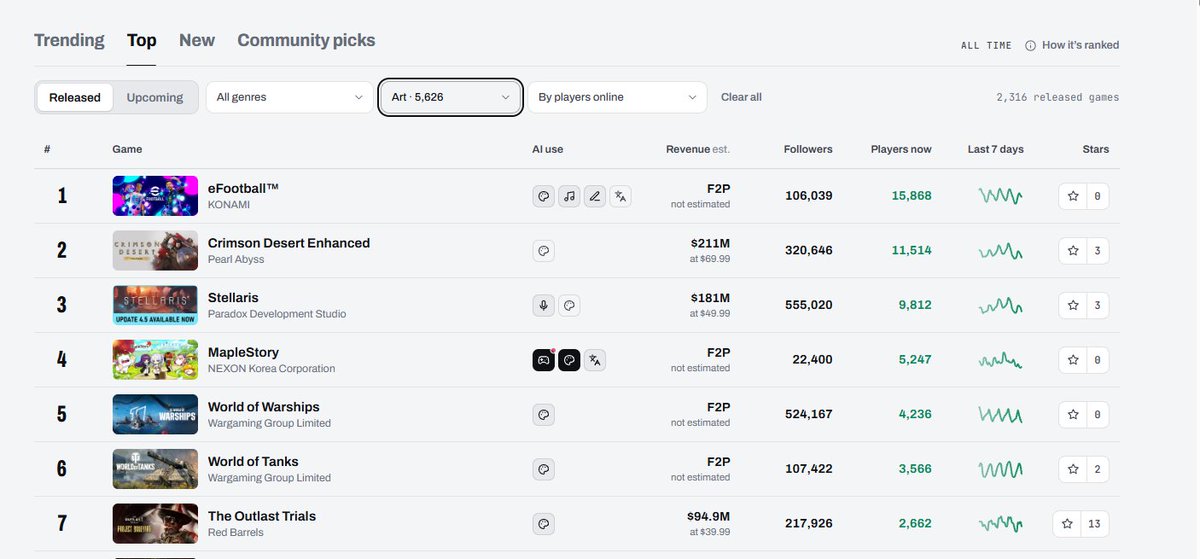Expand the Art · 5,626 dropdown
The image size is (1200, 559).
click(x=451, y=97)
